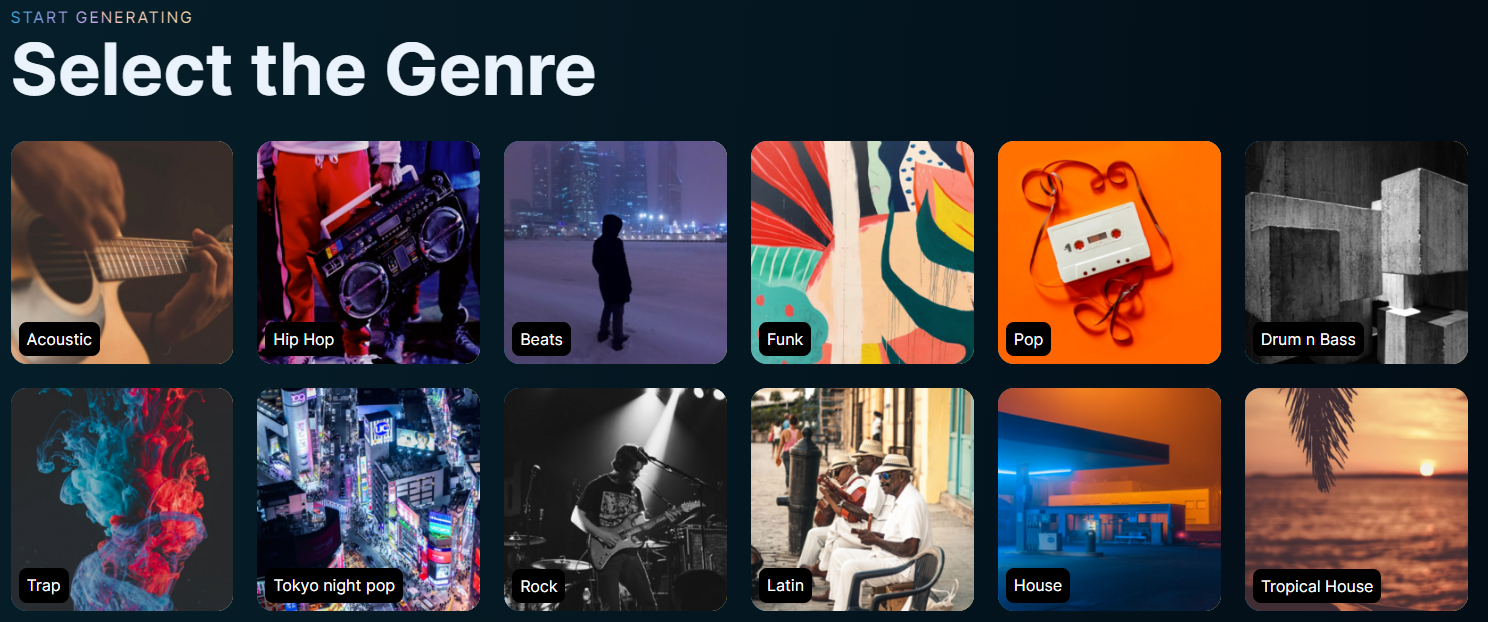Click the START GENERATING text
Viewport: 1488px width, 622px height.
(x=102, y=17)
